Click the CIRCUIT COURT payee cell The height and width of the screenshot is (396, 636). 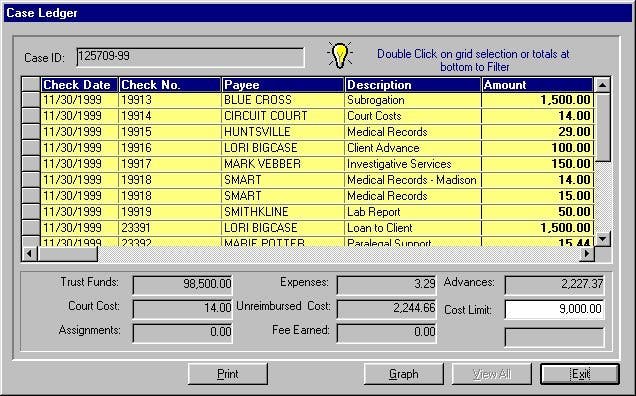(283, 116)
